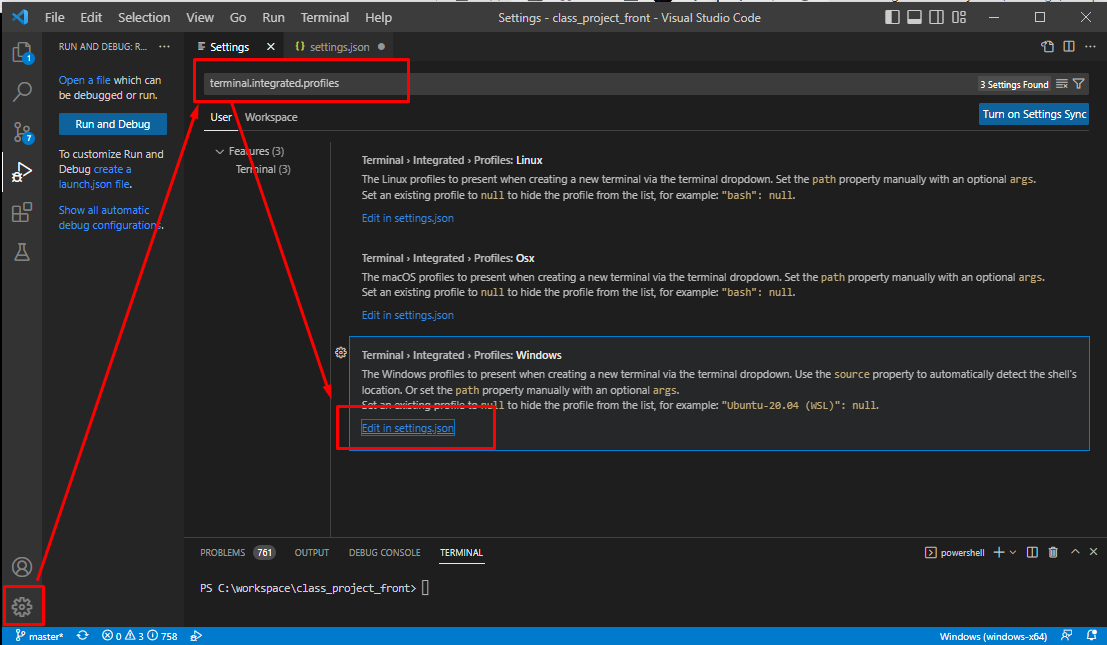Click the master branch indicator in status bar
This screenshot has width=1107, height=645.
click(x=40, y=636)
